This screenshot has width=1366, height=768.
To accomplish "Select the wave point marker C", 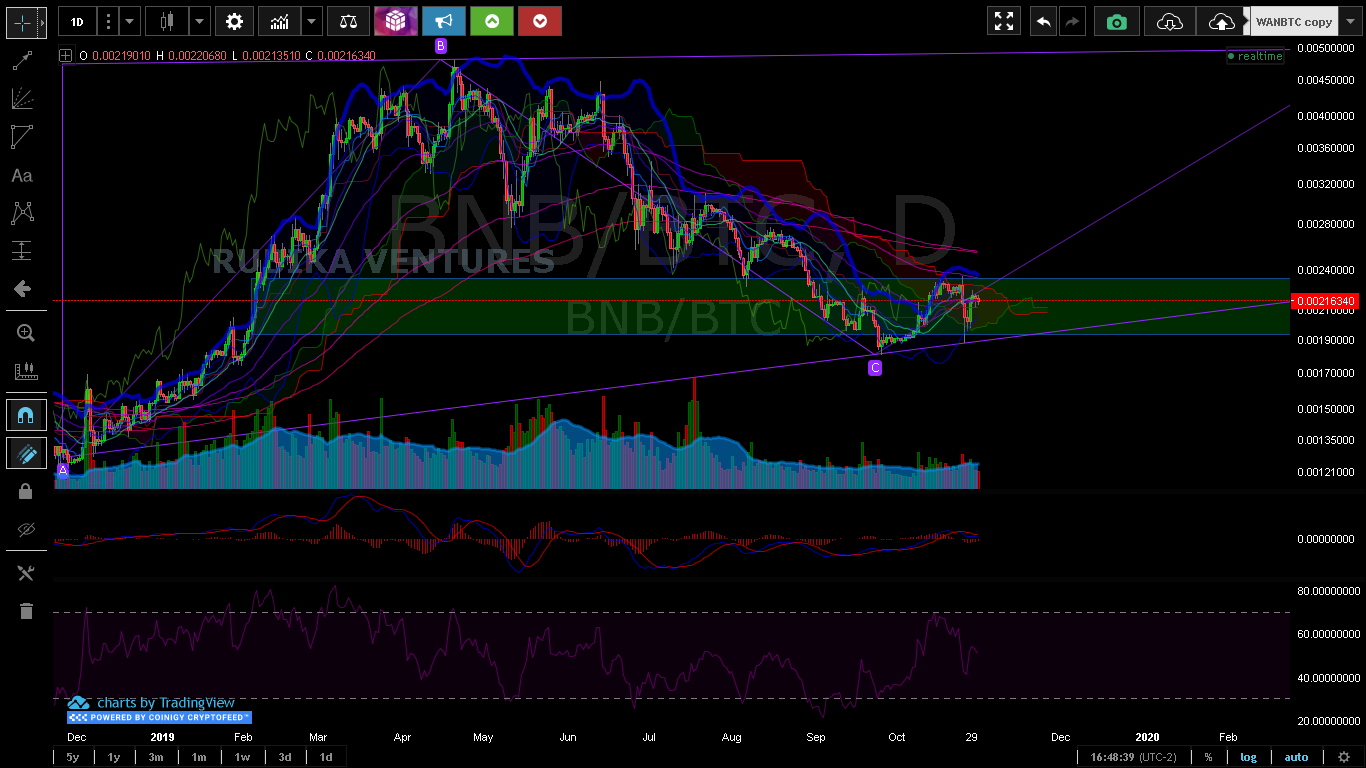I will coord(875,368).
